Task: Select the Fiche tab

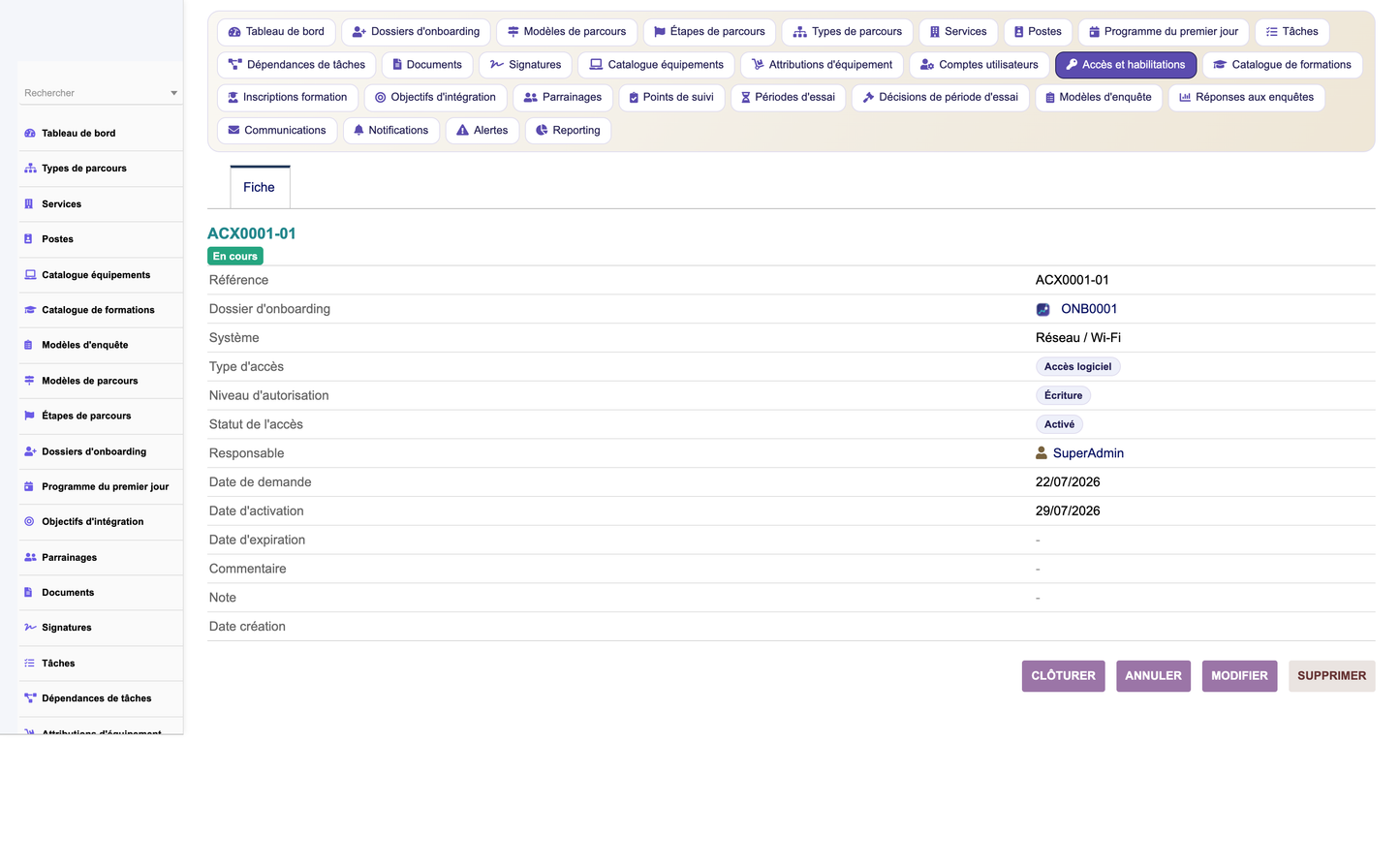Action: click(x=260, y=188)
